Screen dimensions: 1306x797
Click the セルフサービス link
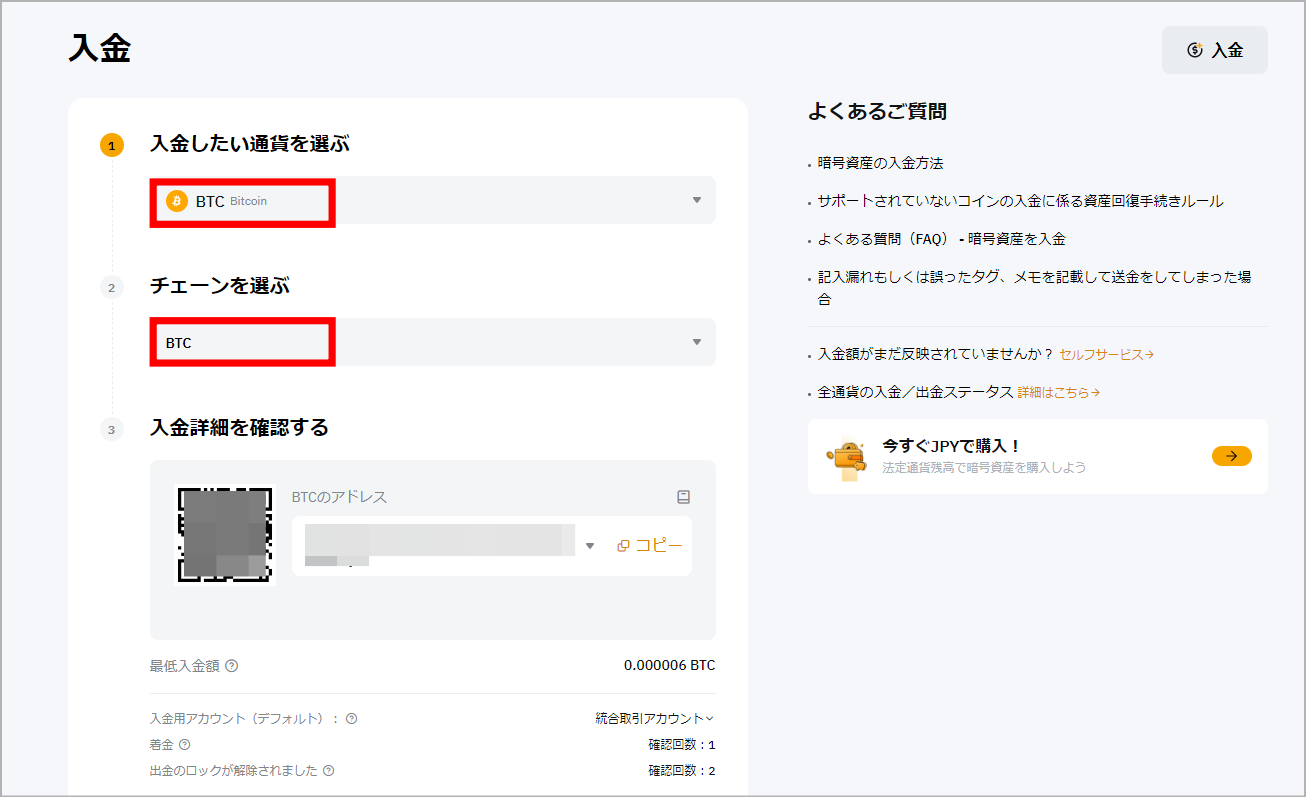tap(1106, 354)
